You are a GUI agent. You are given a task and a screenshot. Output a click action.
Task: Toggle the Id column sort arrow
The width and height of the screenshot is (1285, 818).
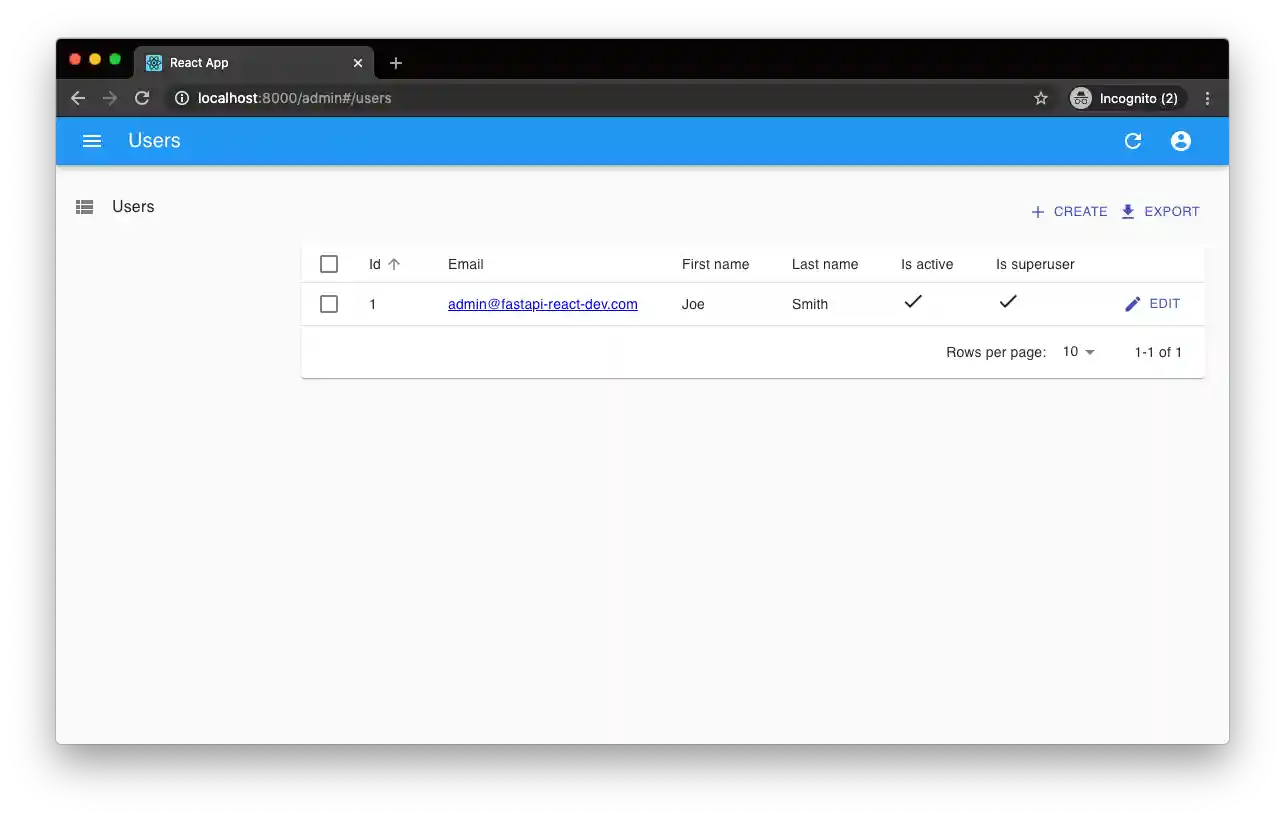[x=395, y=263]
